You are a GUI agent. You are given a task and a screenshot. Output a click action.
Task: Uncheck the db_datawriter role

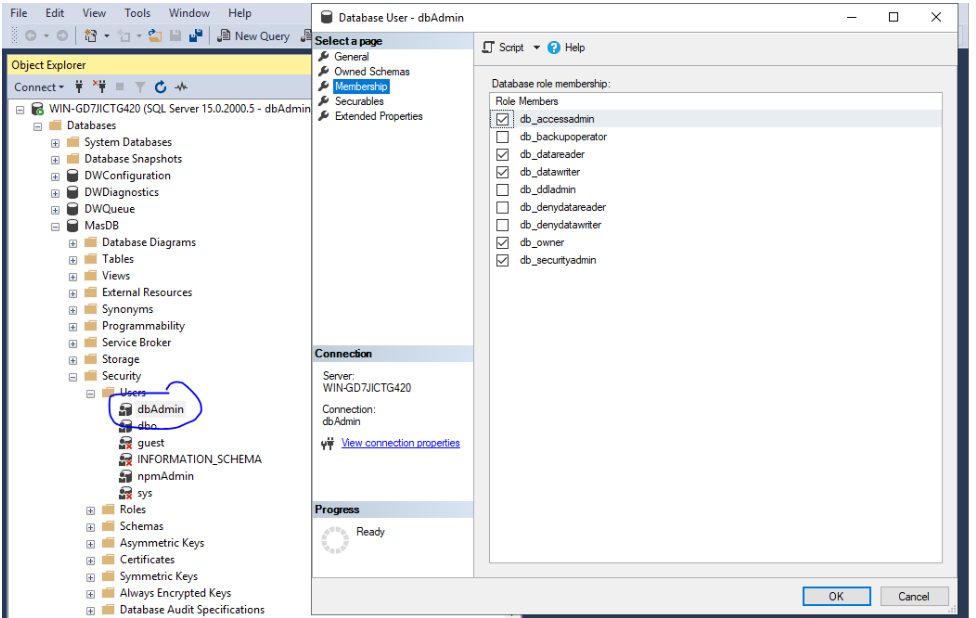click(502, 172)
